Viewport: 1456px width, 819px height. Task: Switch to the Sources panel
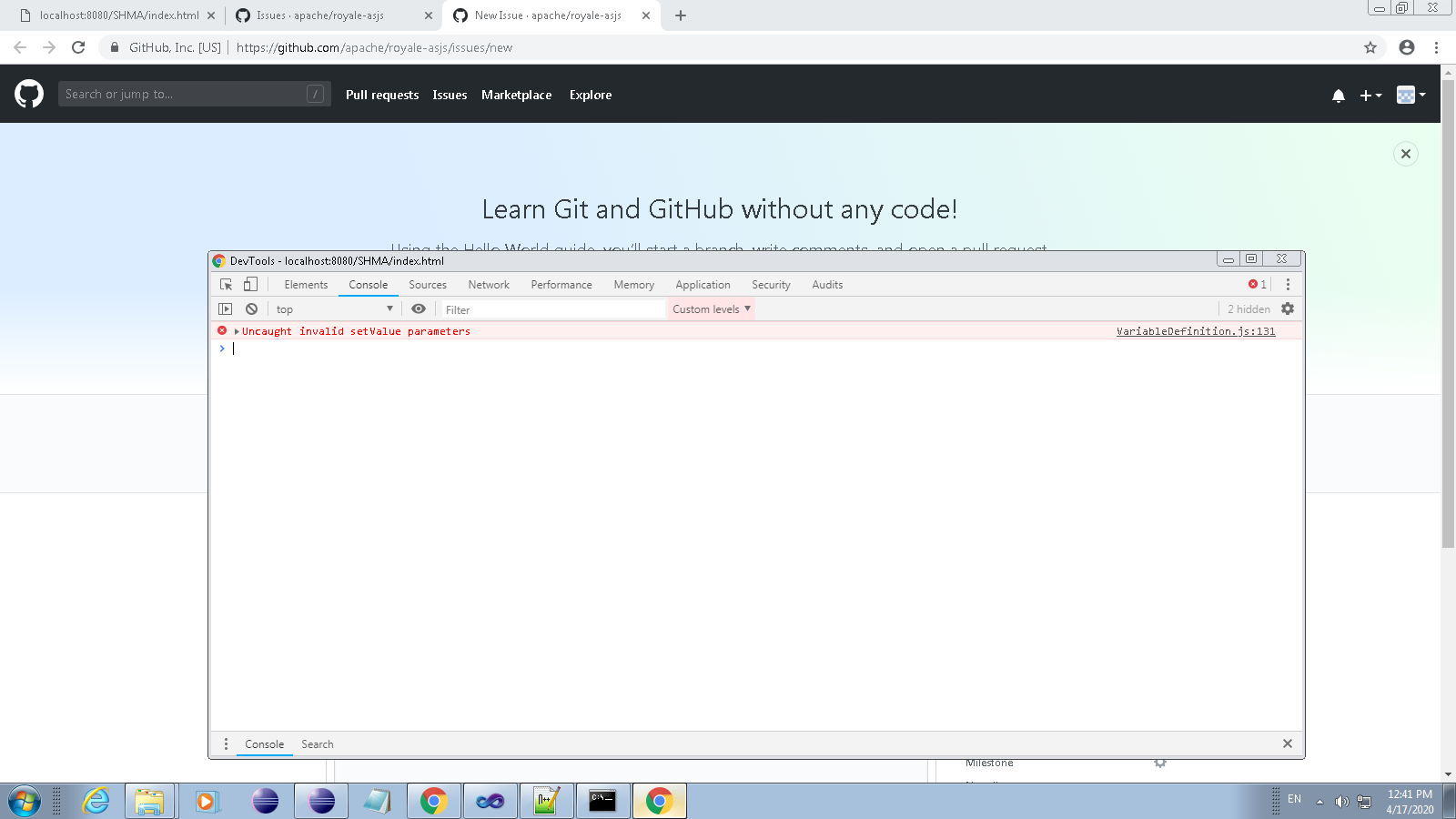pos(427,284)
